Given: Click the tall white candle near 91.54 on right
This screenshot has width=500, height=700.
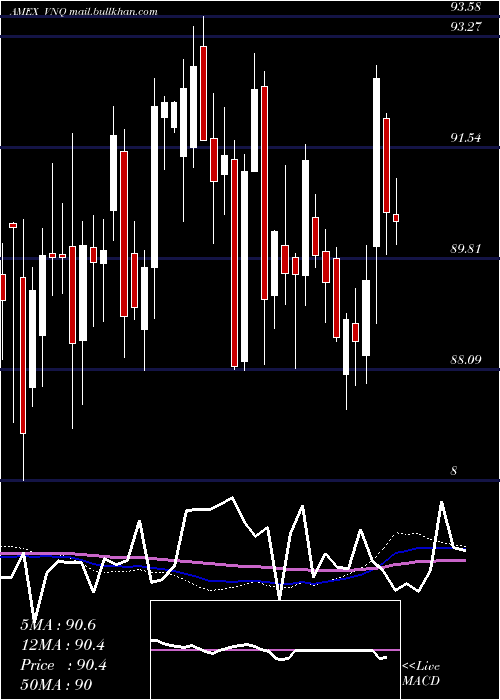Looking at the screenshot, I should [376, 162].
